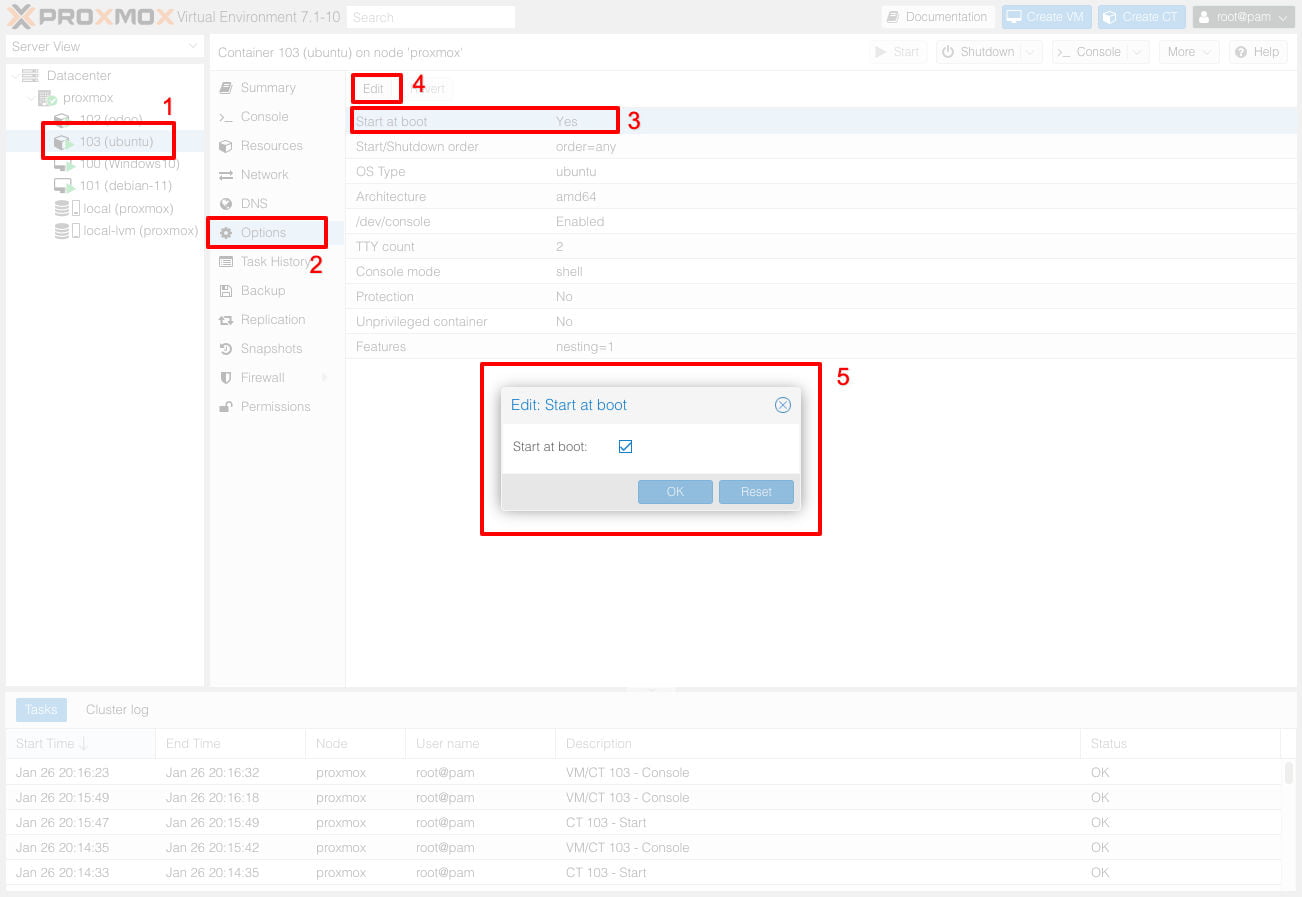Screen dimensions: 1302x897
Task: Expand the More dropdown menu
Action: point(1188,52)
